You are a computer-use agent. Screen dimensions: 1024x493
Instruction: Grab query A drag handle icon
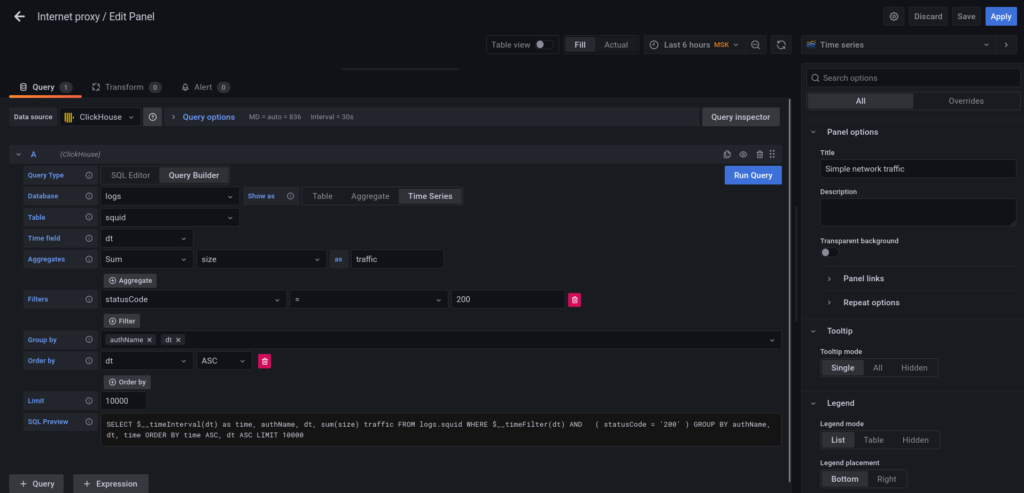coord(773,155)
